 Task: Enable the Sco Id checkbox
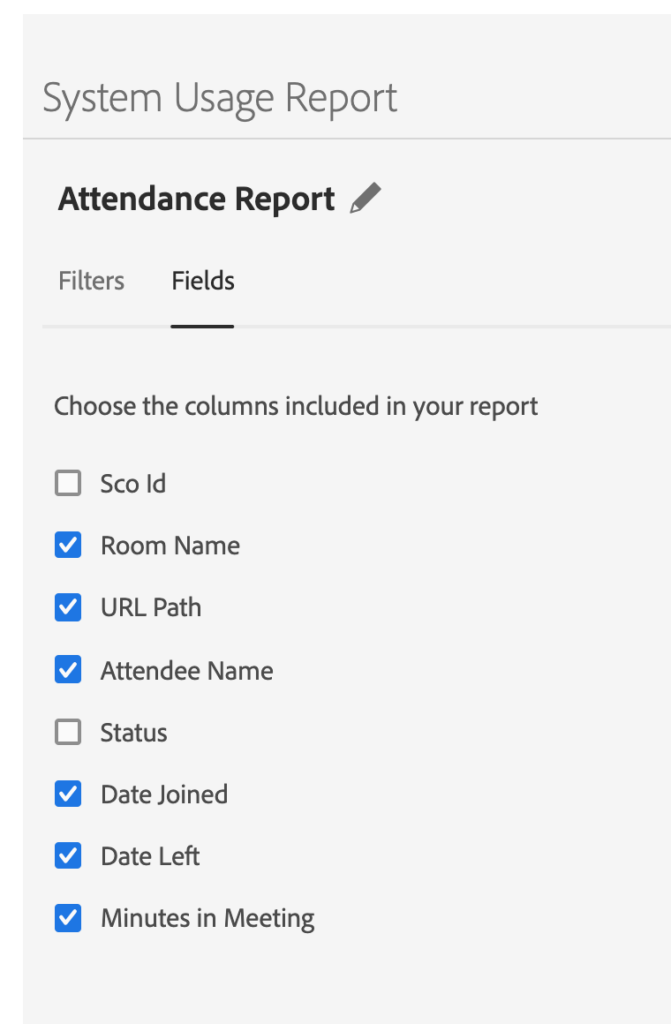pyautogui.click(x=68, y=483)
